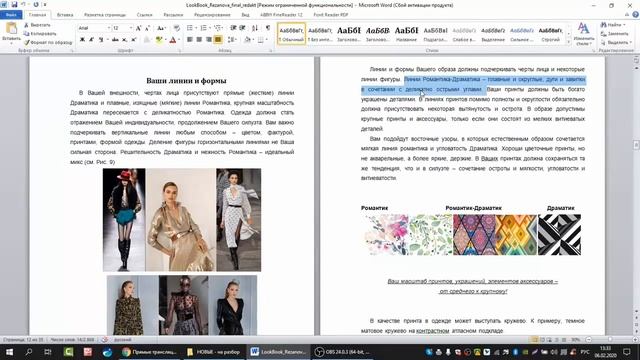Open OBS 24.0.3 from taskbar
Viewport: 640px width, 360px height.
pyautogui.click(x=342, y=352)
